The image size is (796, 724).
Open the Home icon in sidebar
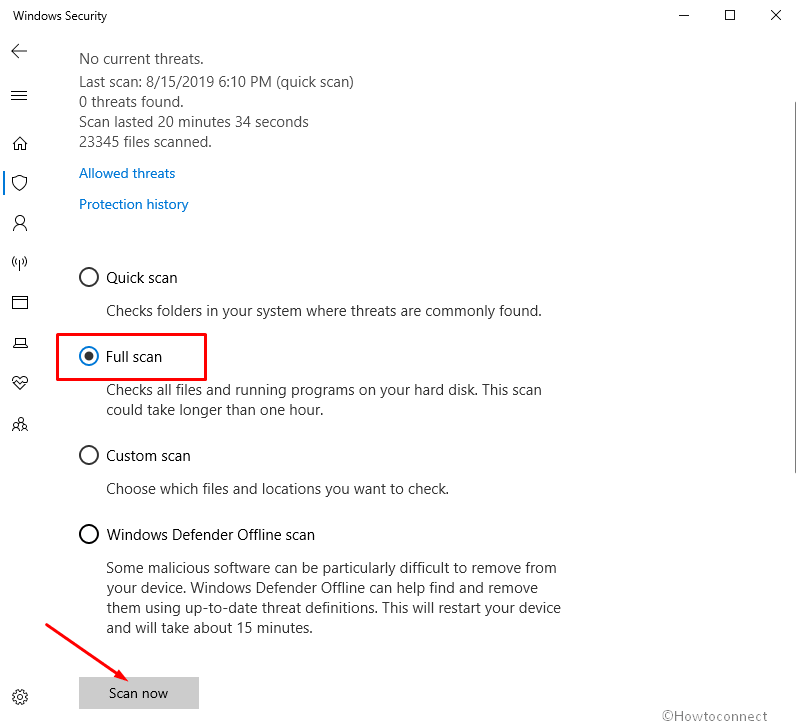20,144
